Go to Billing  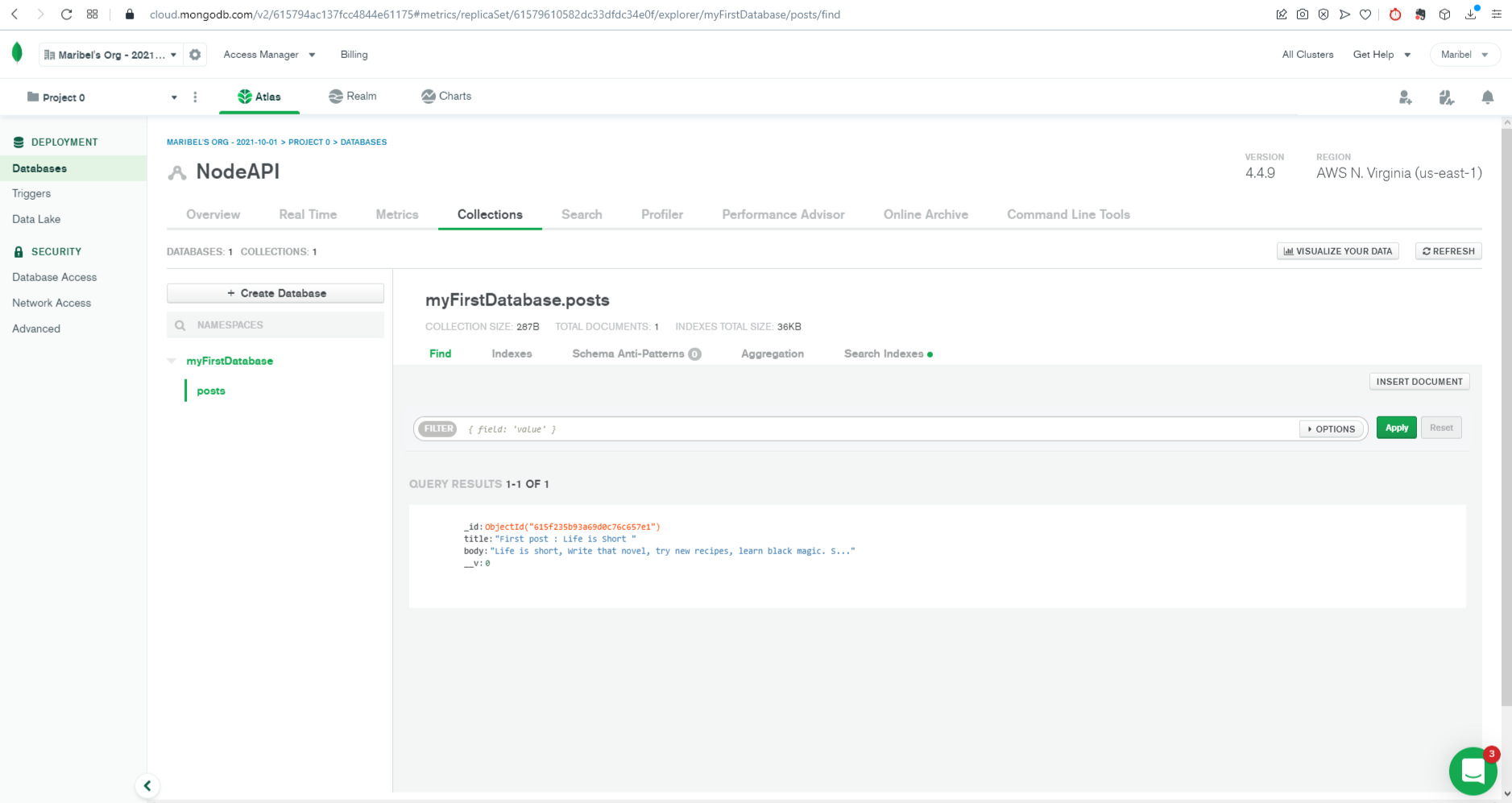(354, 55)
